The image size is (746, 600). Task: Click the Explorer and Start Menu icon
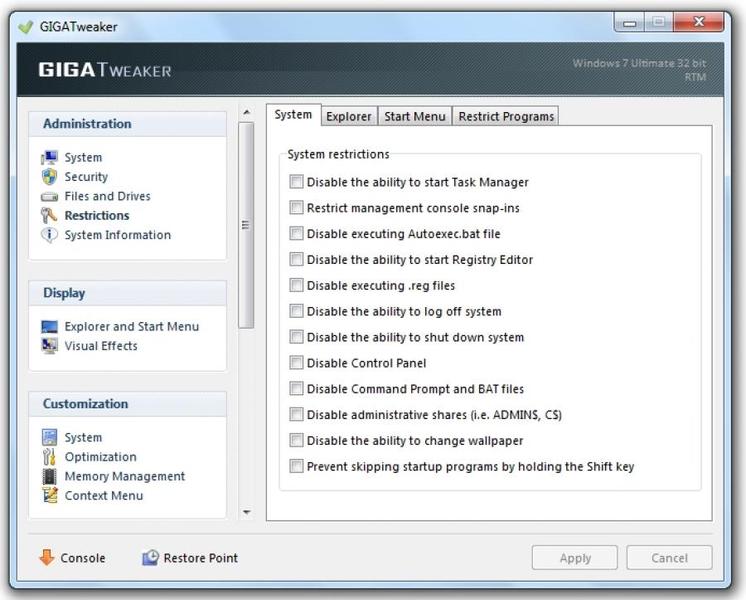pyautogui.click(x=49, y=327)
